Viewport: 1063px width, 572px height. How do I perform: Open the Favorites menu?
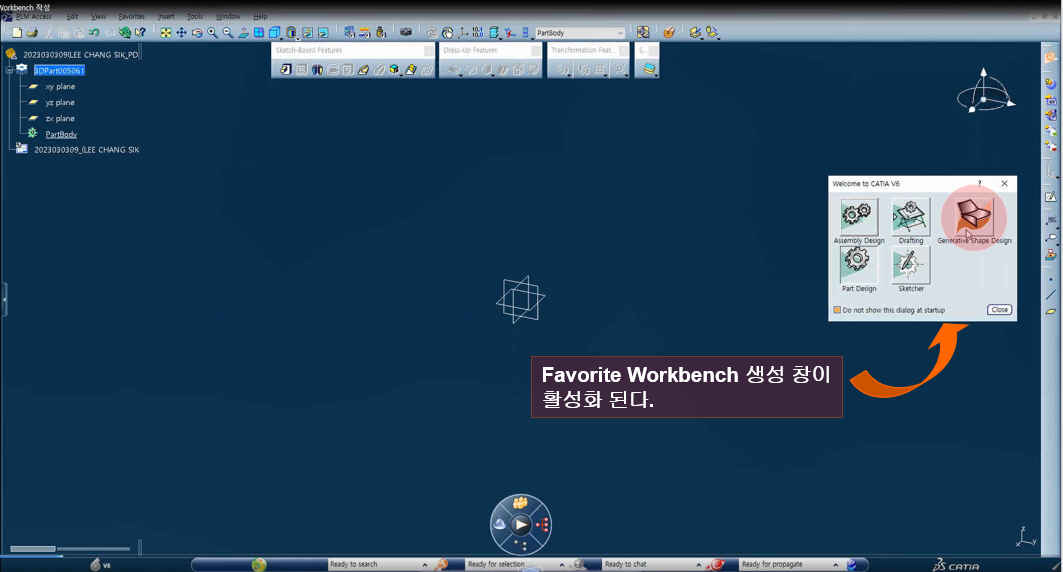point(131,17)
